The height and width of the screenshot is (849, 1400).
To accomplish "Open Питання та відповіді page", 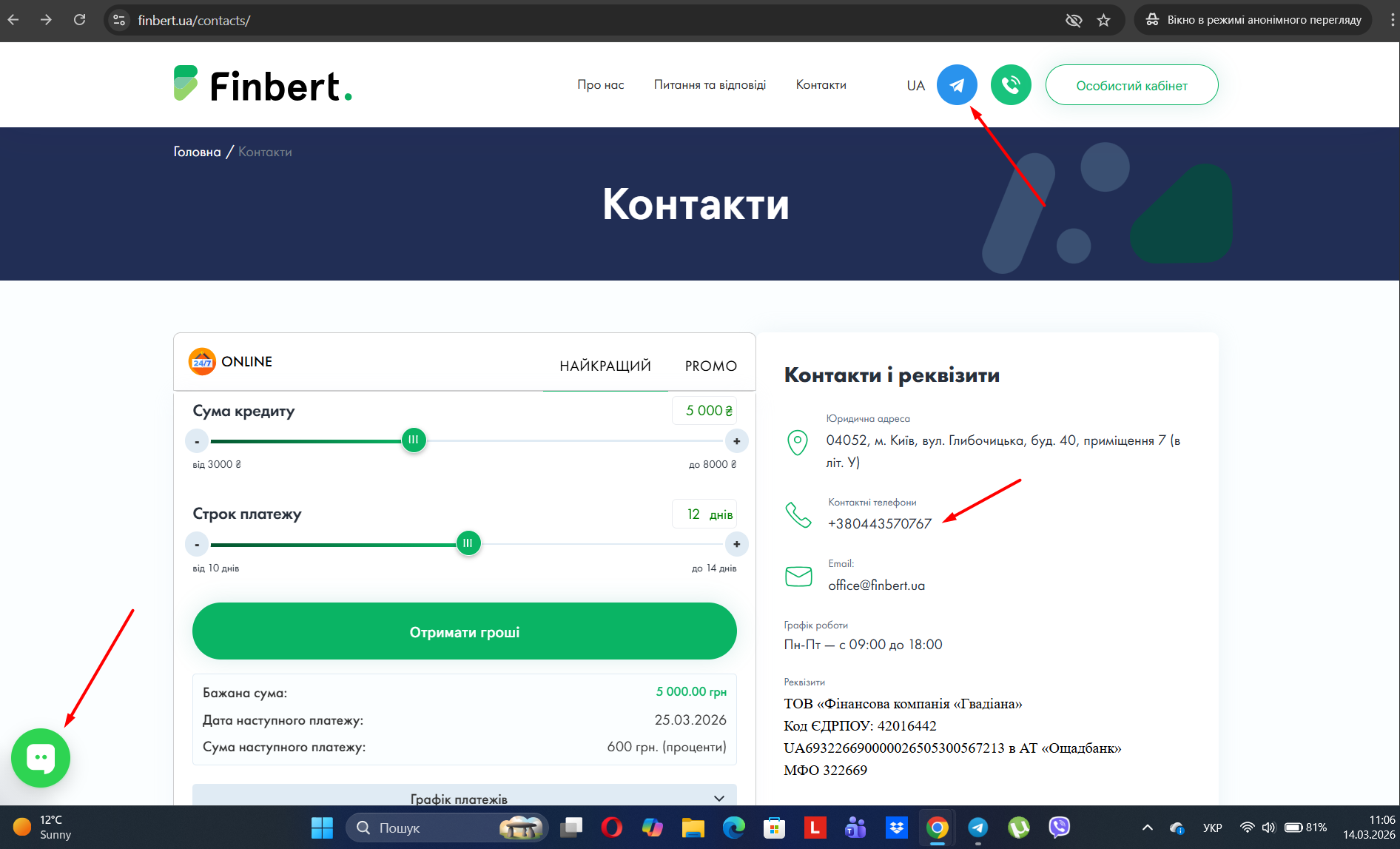I will pos(710,85).
